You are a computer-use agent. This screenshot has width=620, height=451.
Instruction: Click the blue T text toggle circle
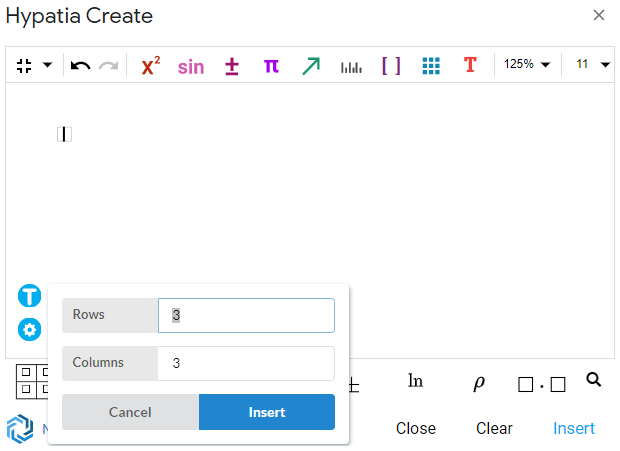click(30, 296)
